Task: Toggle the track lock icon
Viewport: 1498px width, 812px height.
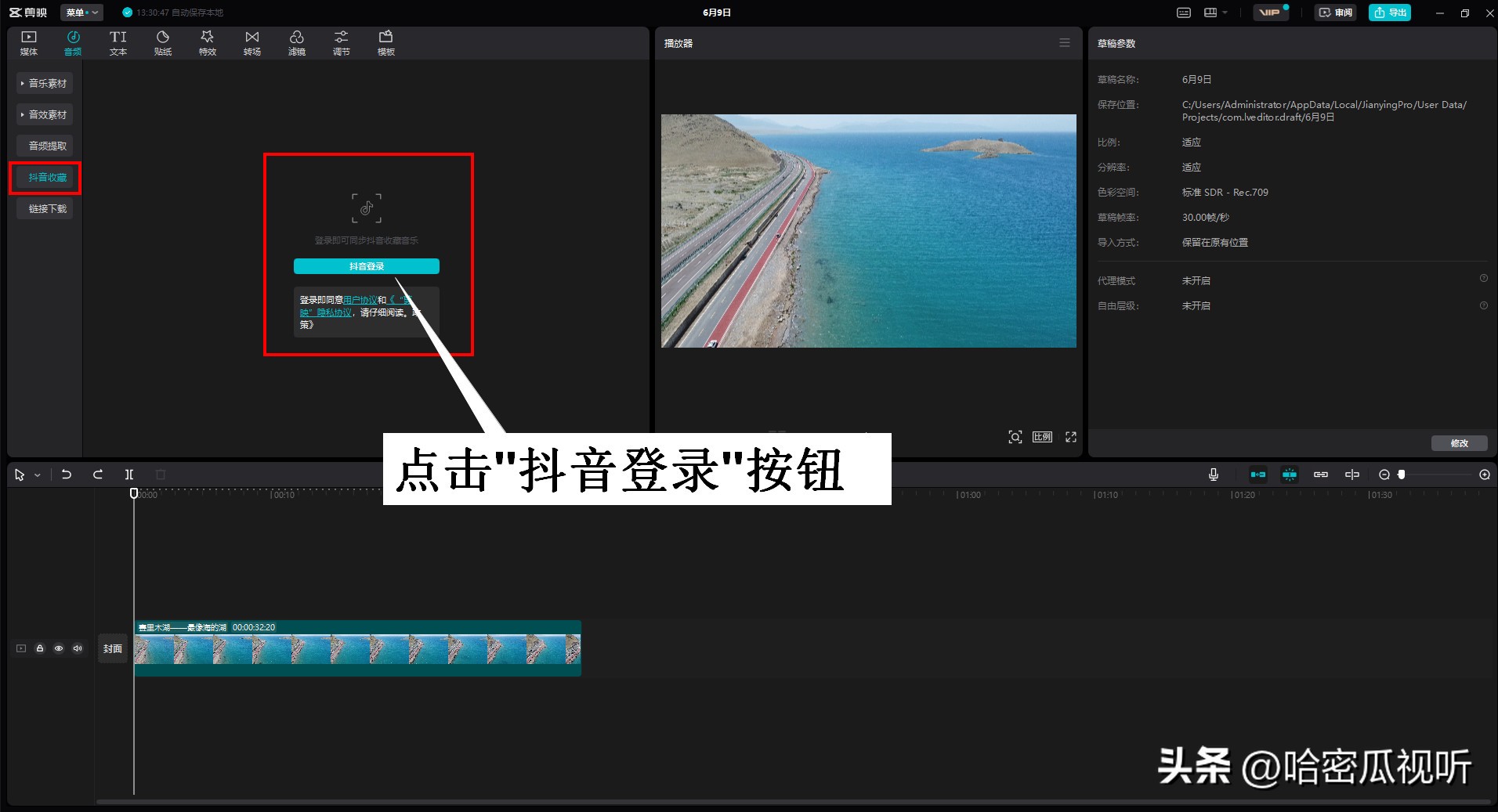Action: point(39,648)
